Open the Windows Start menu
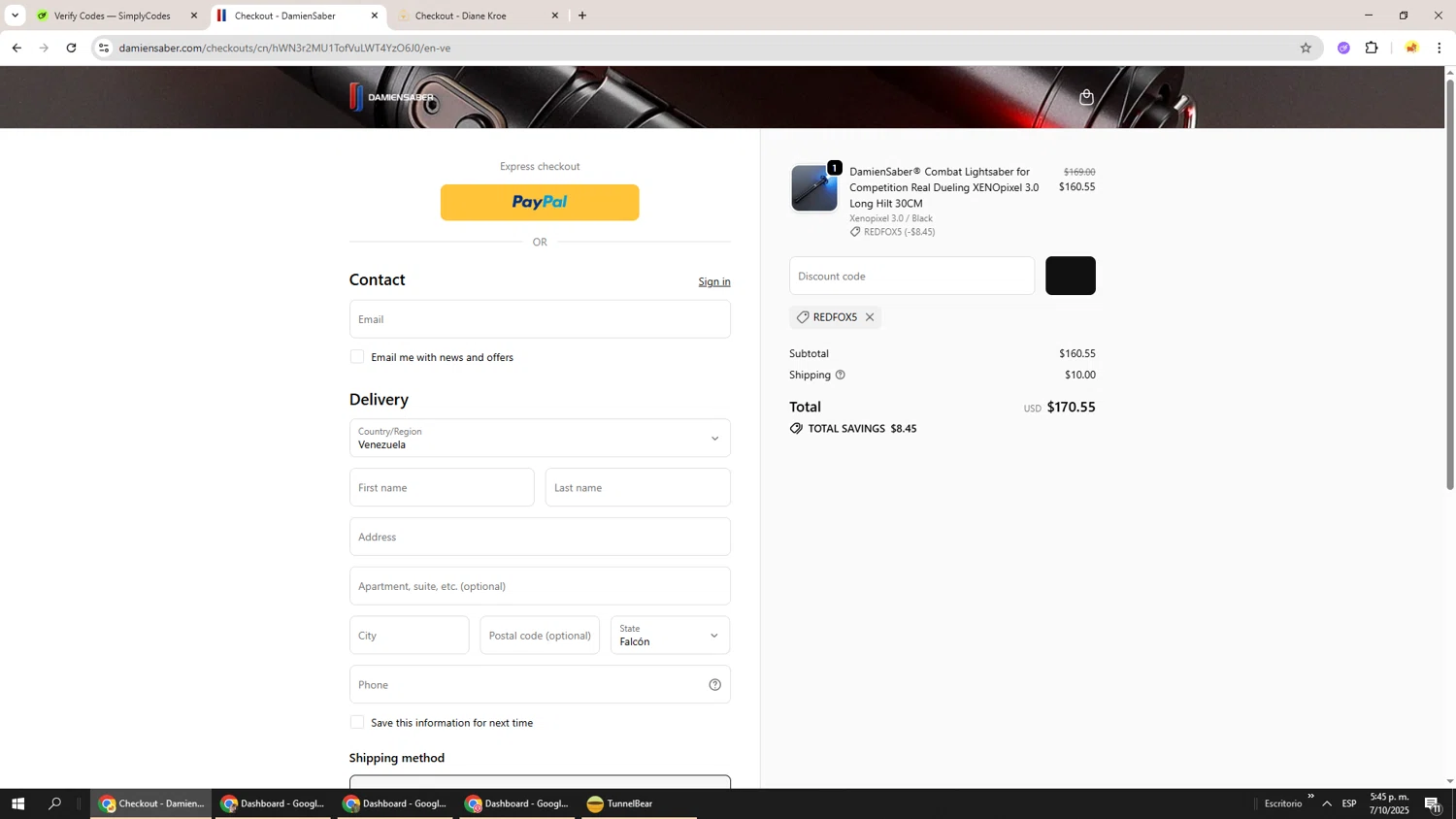This screenshot has width=1456, height=819. [x=17, y=803]
